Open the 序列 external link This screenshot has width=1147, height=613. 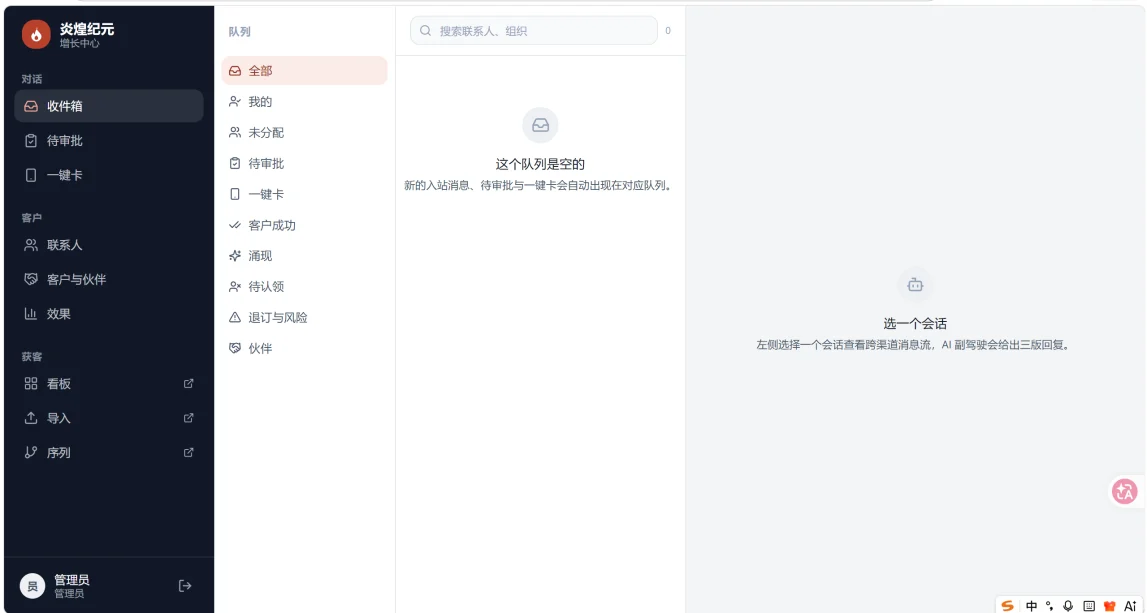[109, 452]
